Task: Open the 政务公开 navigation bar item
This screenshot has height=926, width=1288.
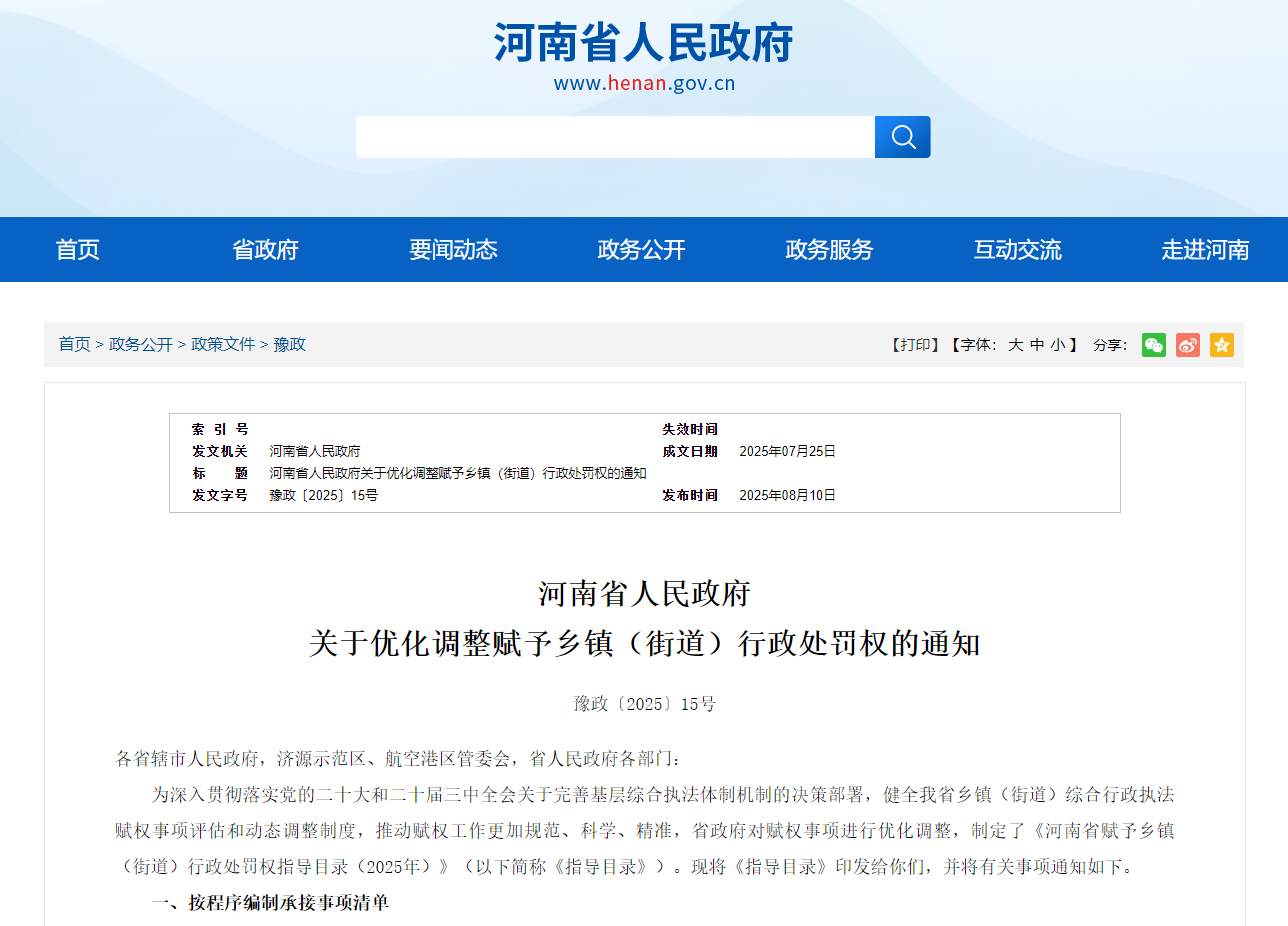Action: [641, 250]
